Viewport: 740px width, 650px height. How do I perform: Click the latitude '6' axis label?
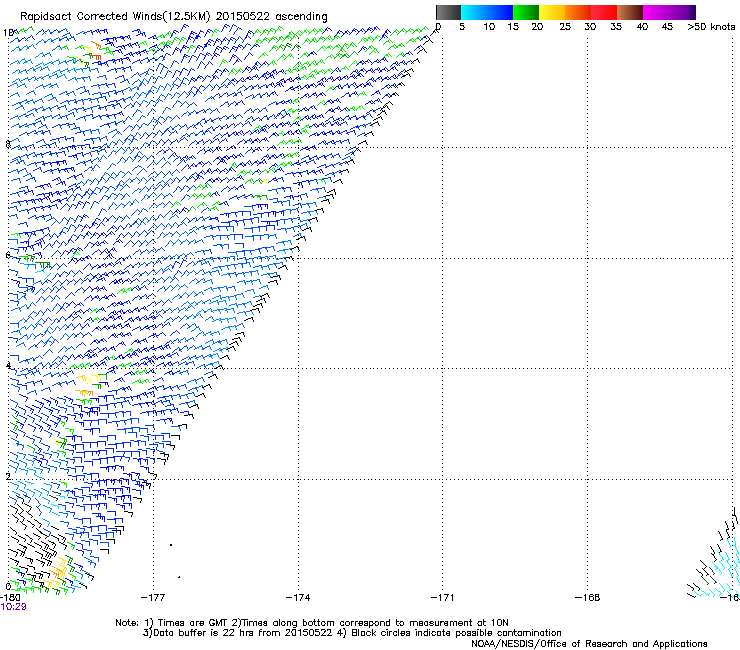pos(8,255)
